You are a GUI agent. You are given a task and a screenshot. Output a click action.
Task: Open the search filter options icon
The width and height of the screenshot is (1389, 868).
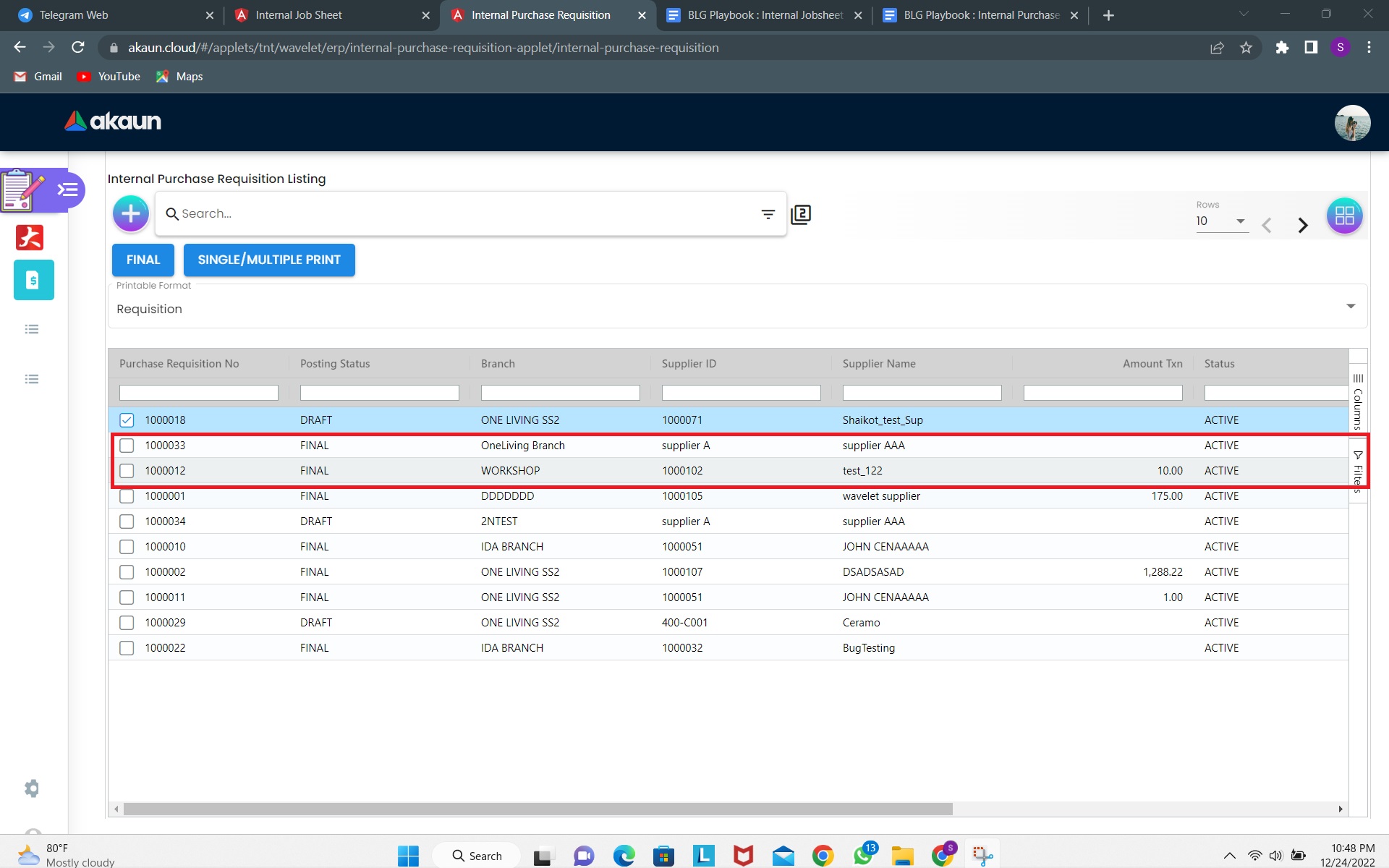pyautogui.click(x=768, y=214)
